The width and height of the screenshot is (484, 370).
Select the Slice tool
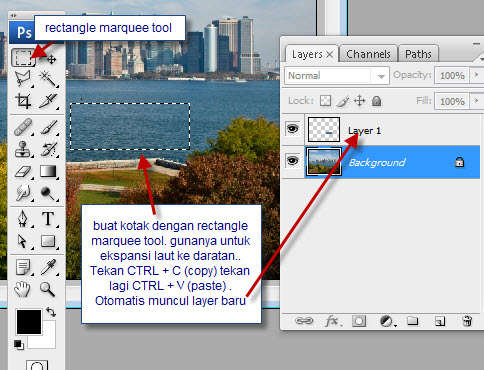[x=48, y=101]
